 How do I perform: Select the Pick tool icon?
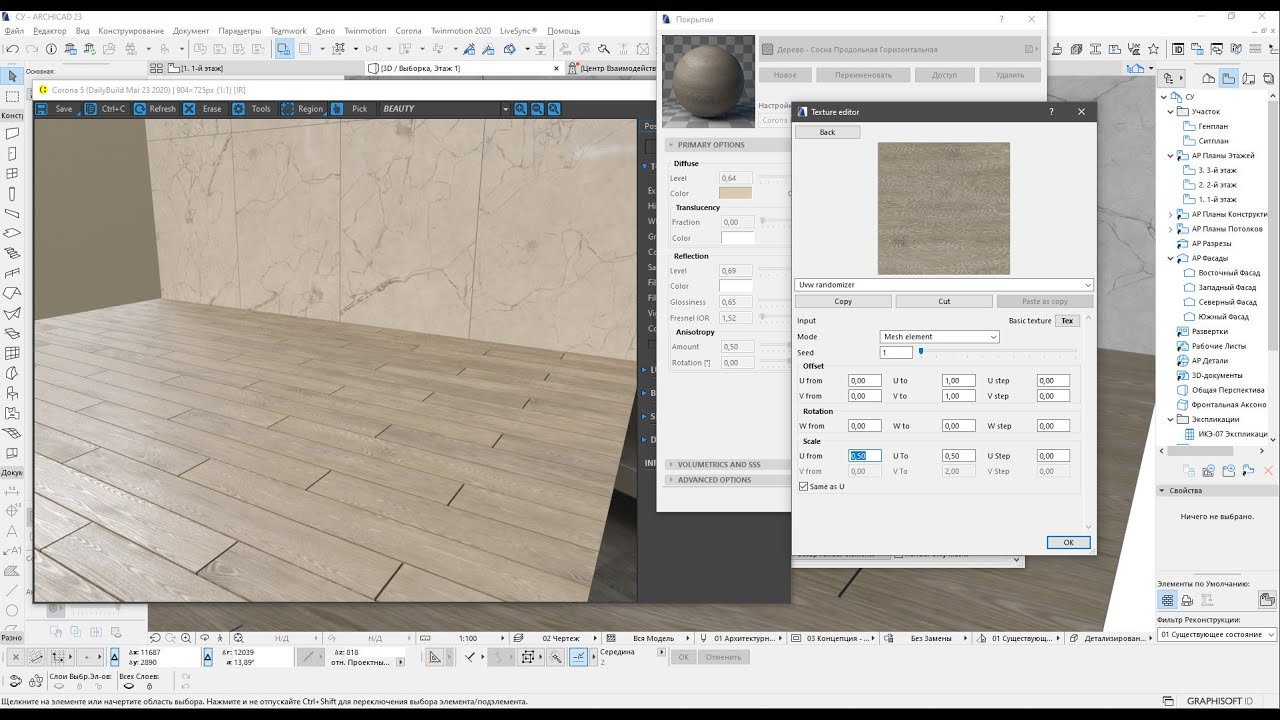338,109
